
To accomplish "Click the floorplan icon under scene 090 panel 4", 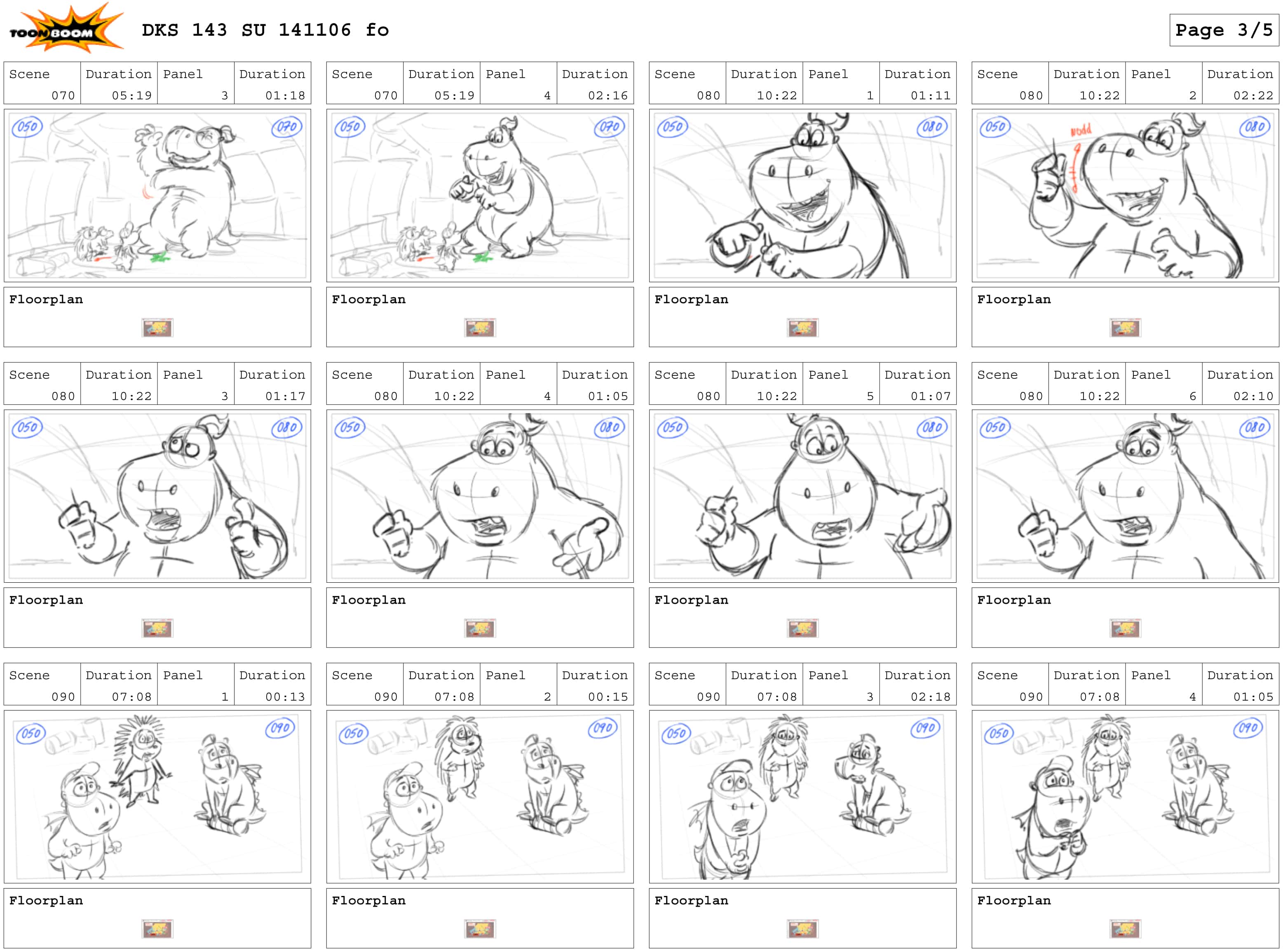I will (1126, 929).
